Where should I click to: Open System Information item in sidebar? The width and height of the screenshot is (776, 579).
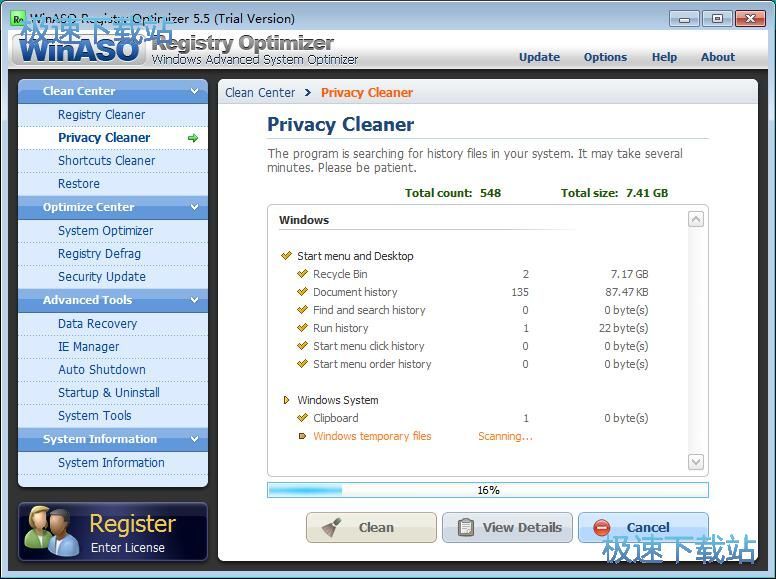pyautogui.click(x=113, y=463)
